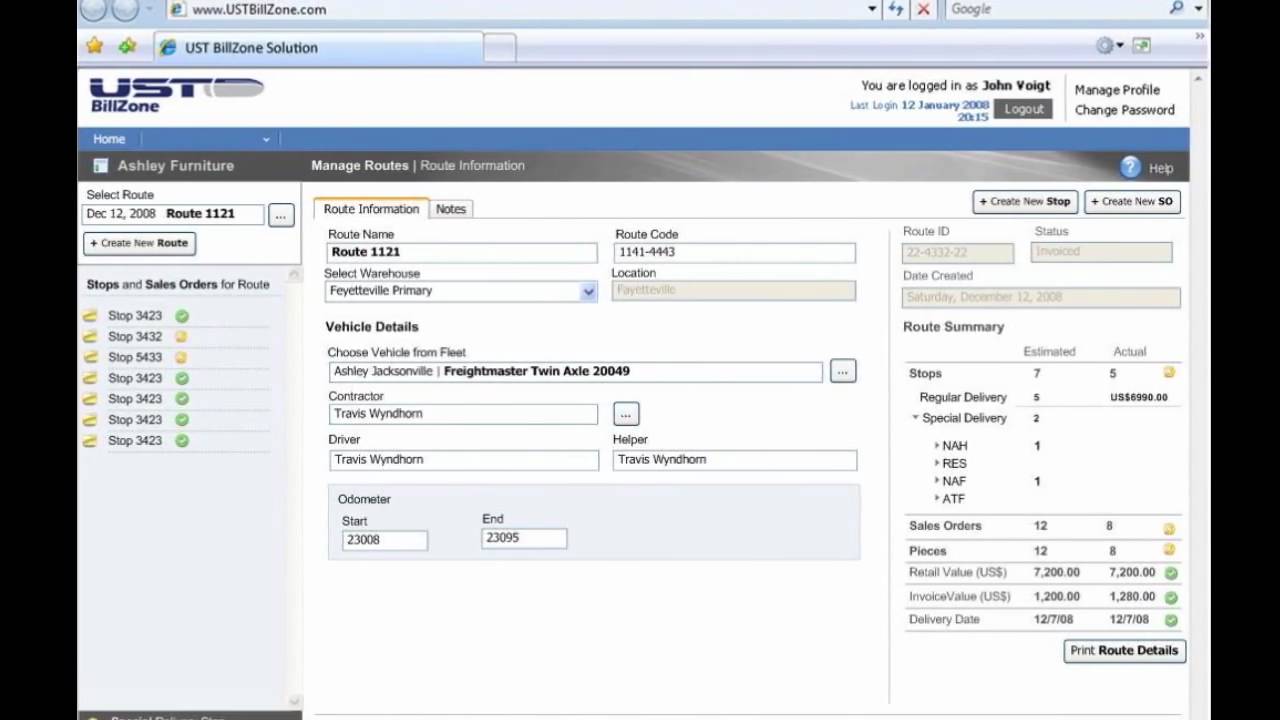Open the address bar history dropdown
1280x720 pixels.
[872, 9]
